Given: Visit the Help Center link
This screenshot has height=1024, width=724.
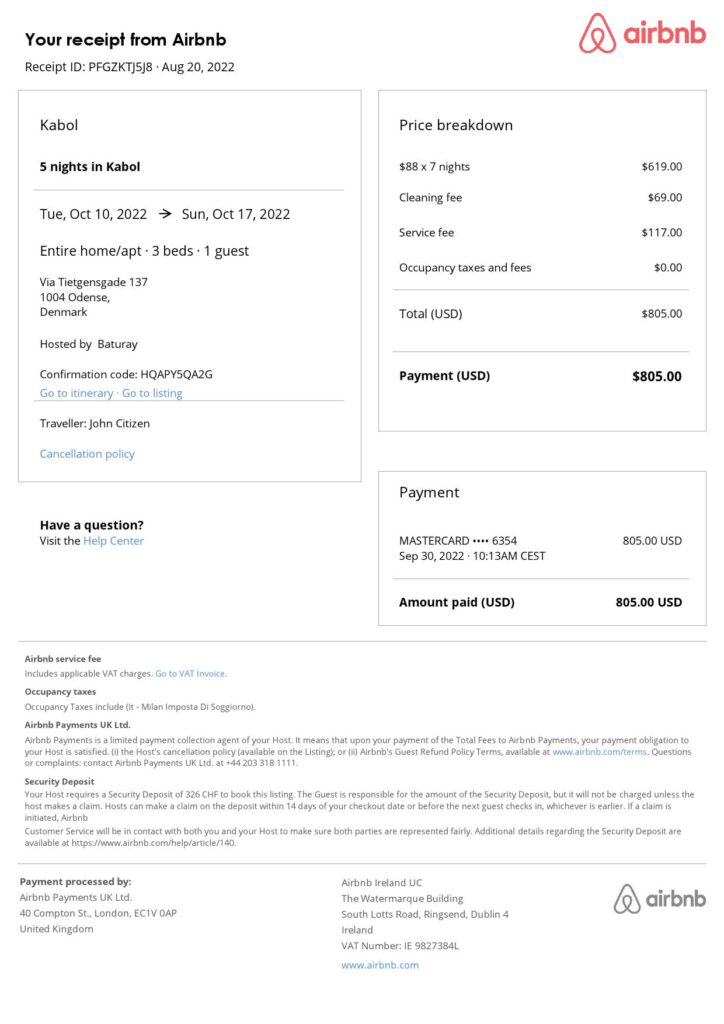Looking at the screenshot, I should (113, 541).
